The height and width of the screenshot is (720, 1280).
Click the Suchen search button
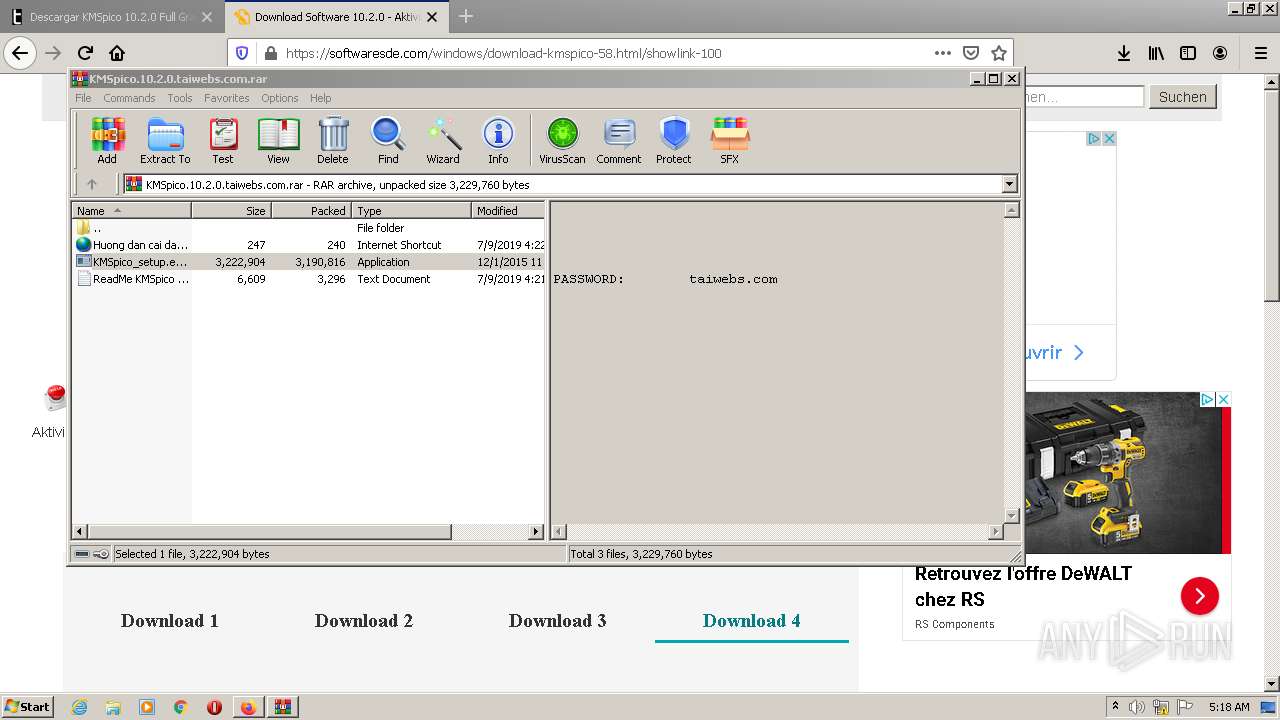[1183, 97]
